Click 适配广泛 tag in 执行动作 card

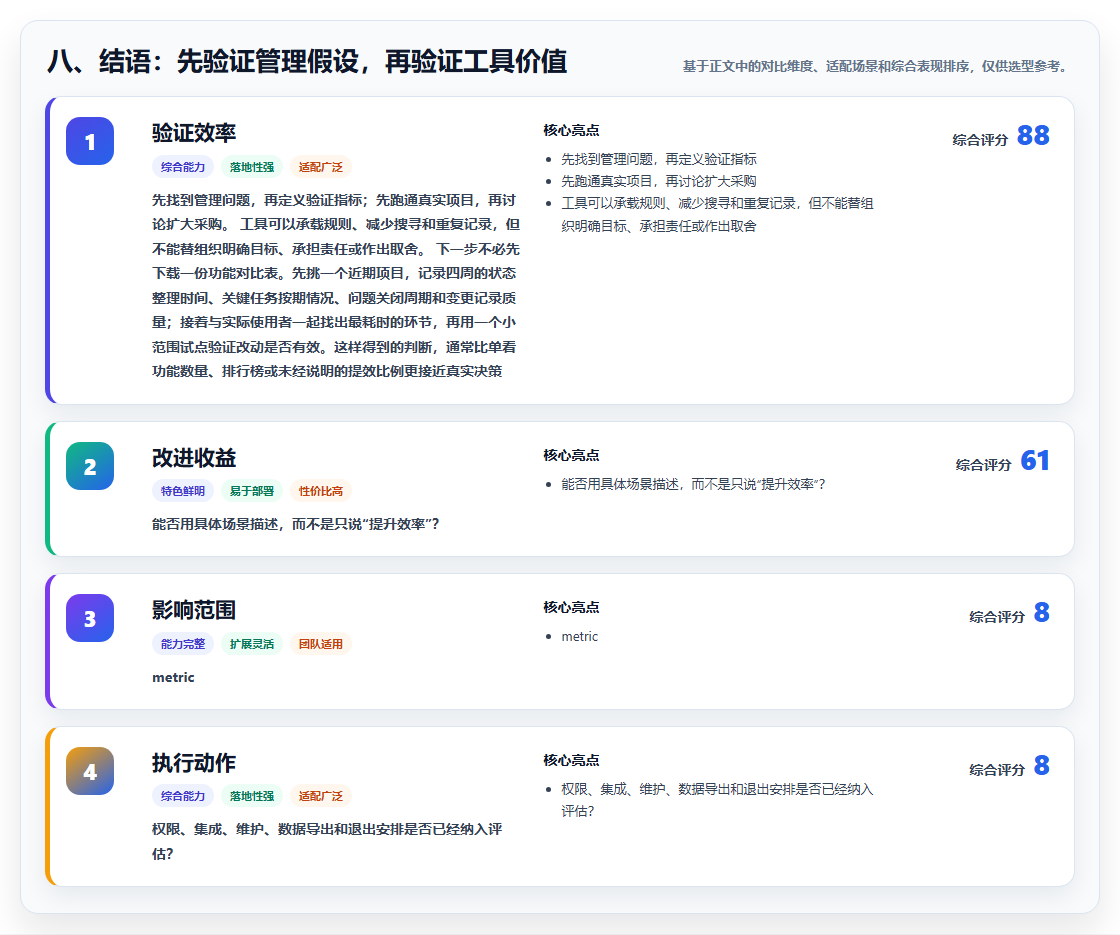click(x=321, y=796)
